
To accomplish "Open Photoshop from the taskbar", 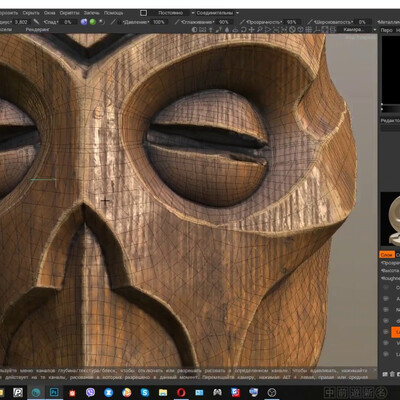I will 54,392.
